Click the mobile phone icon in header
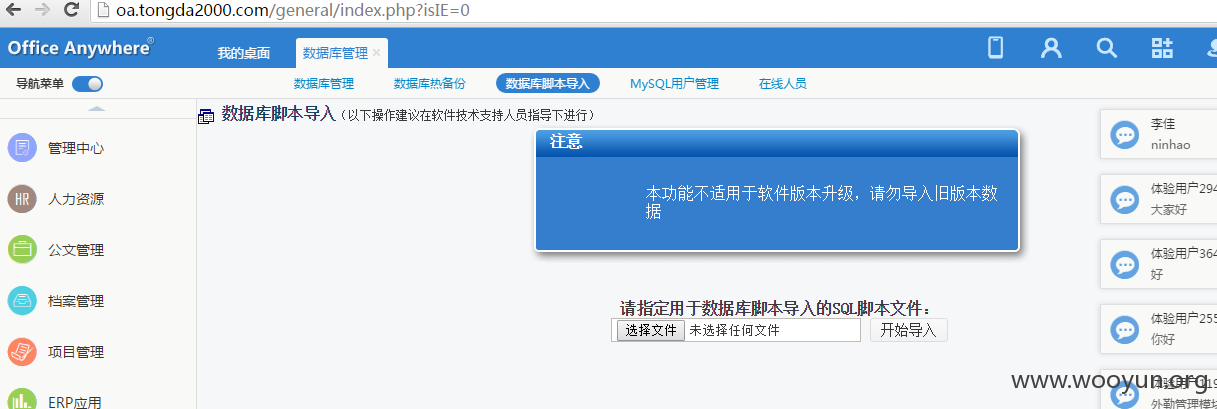This screenshot has height=409, width=1217. point(995,48)
